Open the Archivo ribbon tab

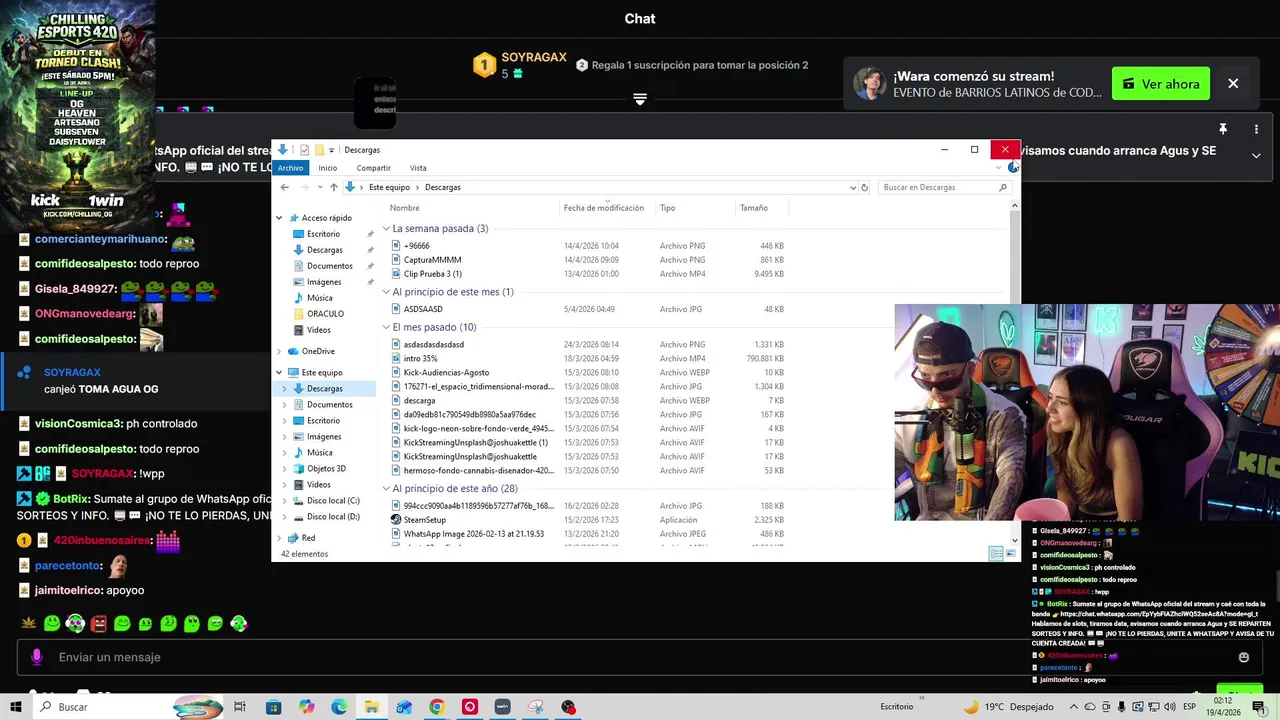(290, 168)
